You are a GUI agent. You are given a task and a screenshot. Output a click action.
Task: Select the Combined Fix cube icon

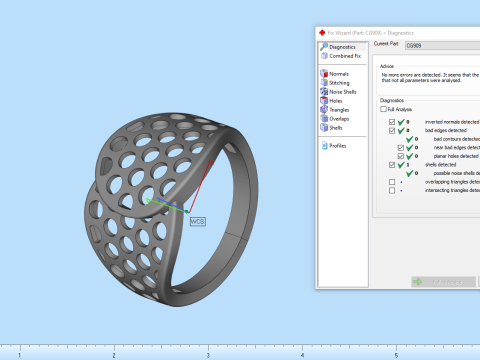coord(324,56)
